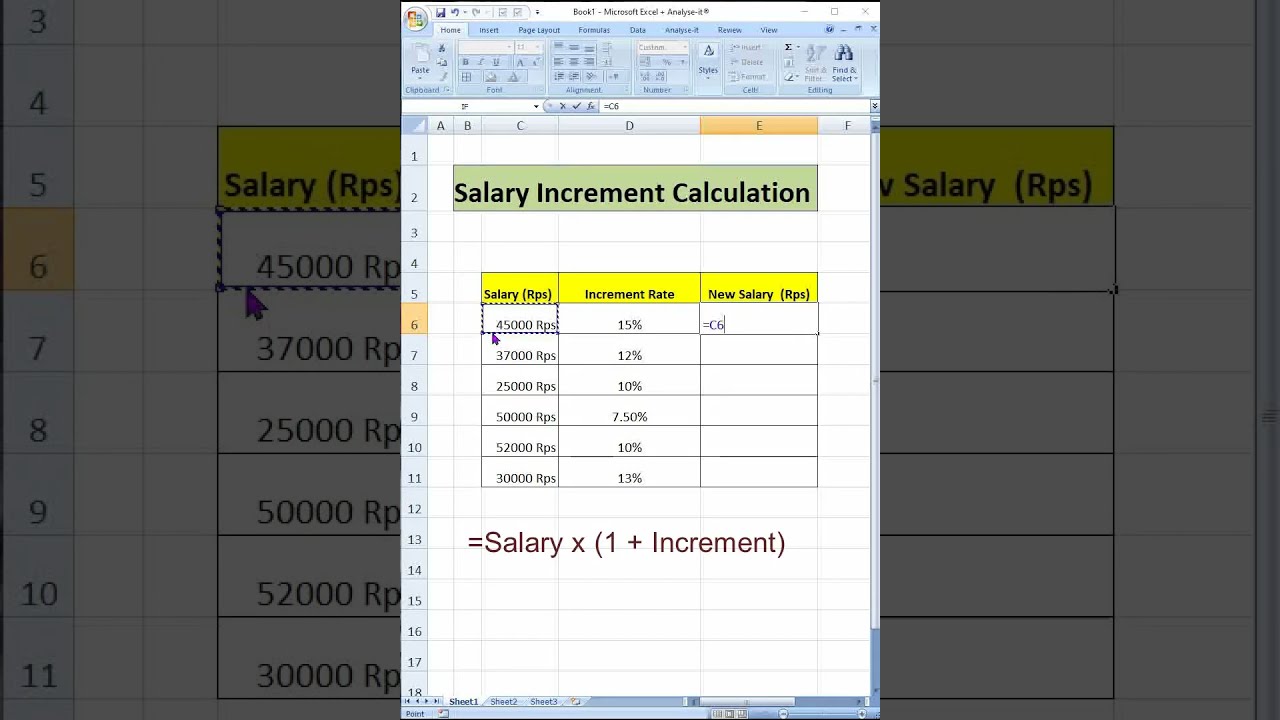Click the Increase Decimal icon
Viewport: 1280px width, 720px height.
click(x=645, y=77)
